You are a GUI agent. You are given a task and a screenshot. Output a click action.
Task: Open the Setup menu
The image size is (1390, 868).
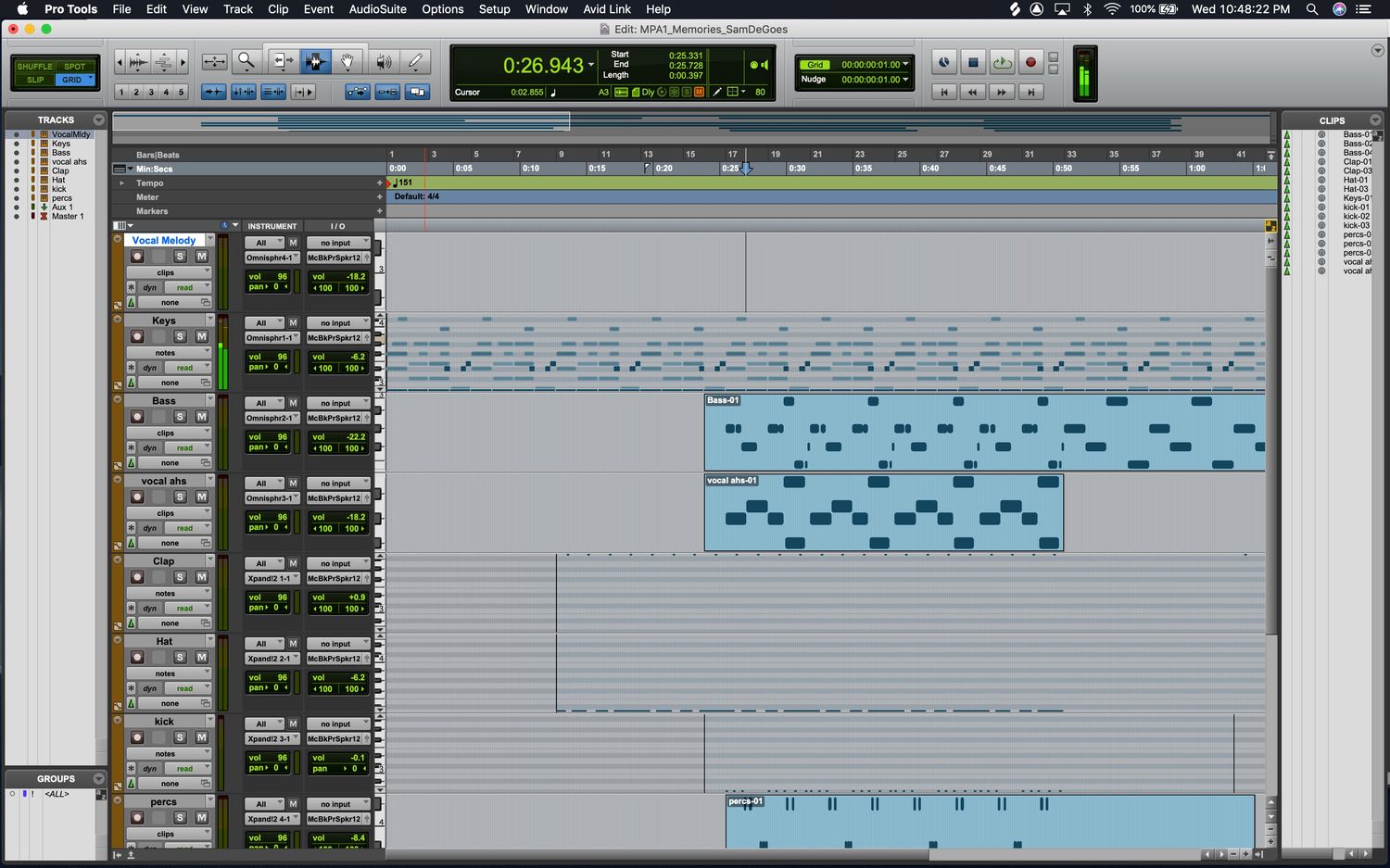pyautogui.click(x=495, y=9)
